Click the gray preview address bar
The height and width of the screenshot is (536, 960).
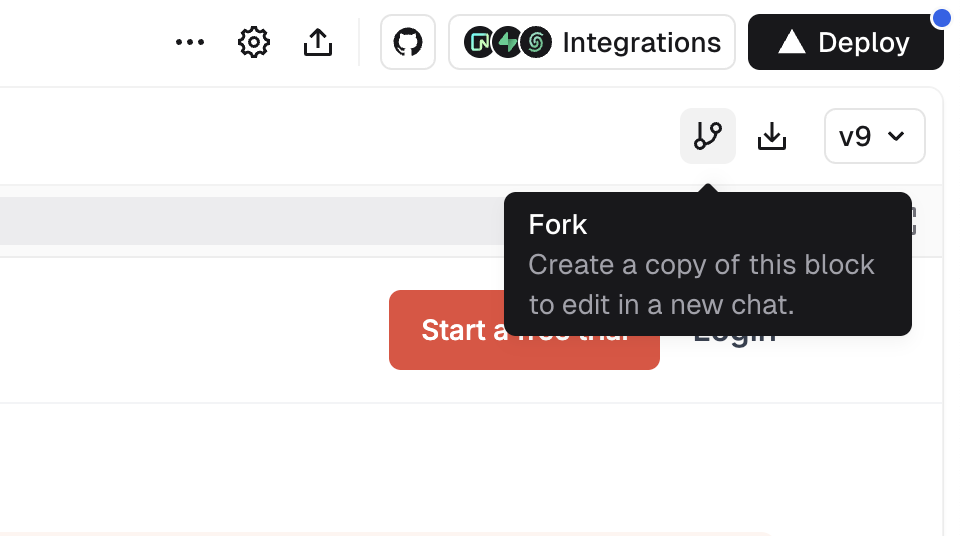pos(250,221)
